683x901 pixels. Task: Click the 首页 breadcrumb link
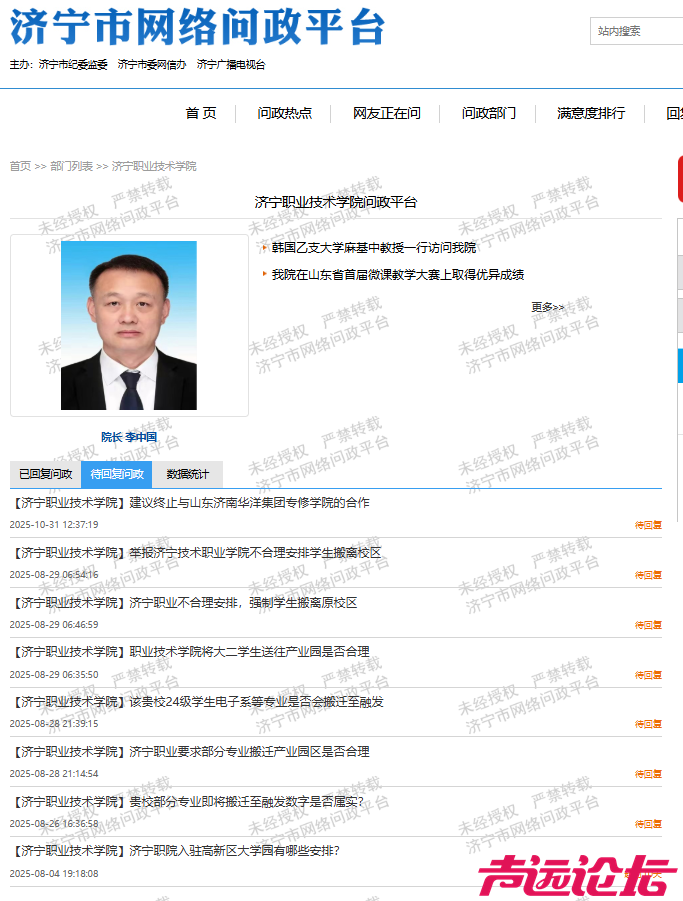click(20, 166)
